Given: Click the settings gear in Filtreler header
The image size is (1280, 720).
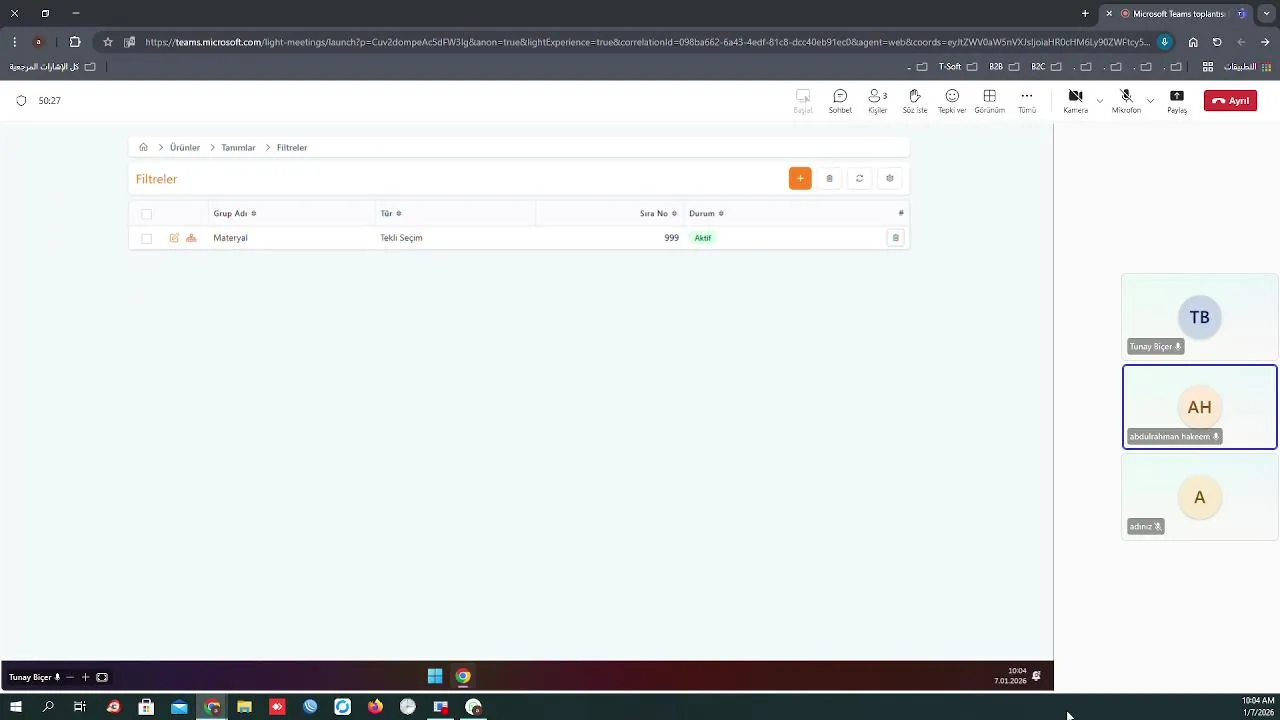Looking at the screenshot, I should tap(890, 178).
